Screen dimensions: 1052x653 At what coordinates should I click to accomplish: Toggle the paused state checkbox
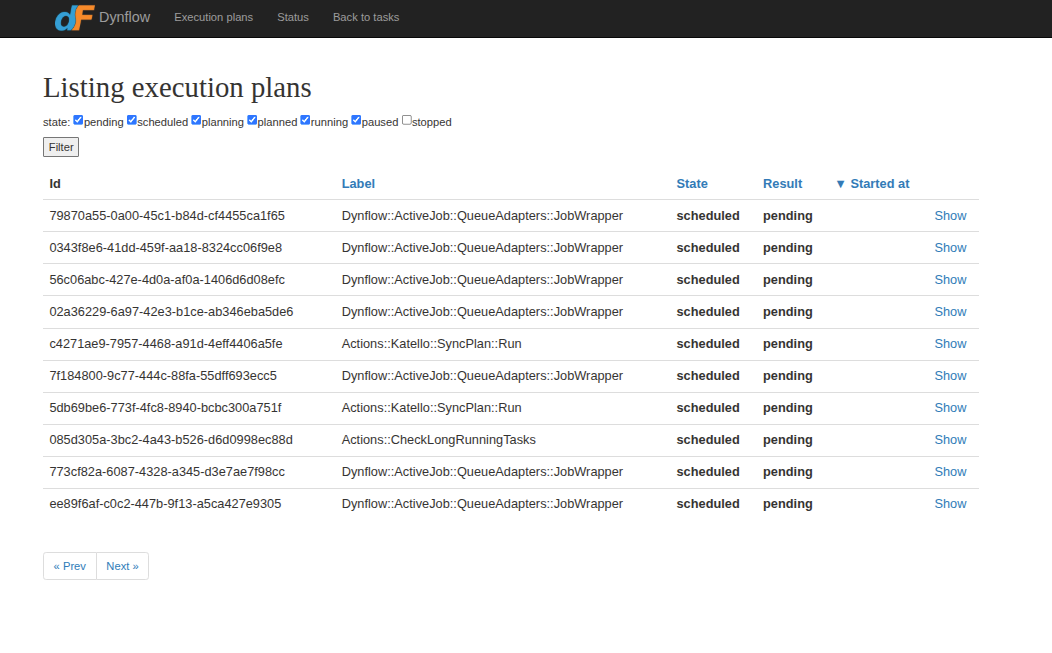(x=356, y=121)
